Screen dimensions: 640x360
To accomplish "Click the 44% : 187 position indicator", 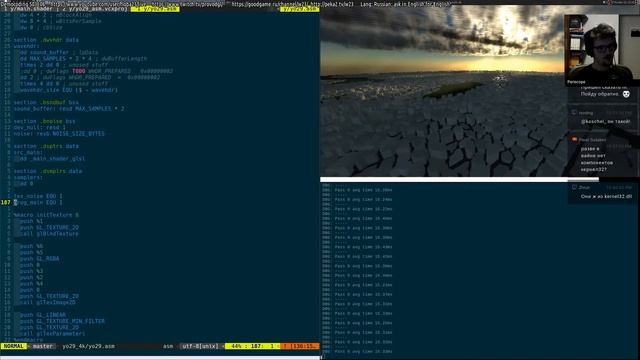I will tap(252, 346).
